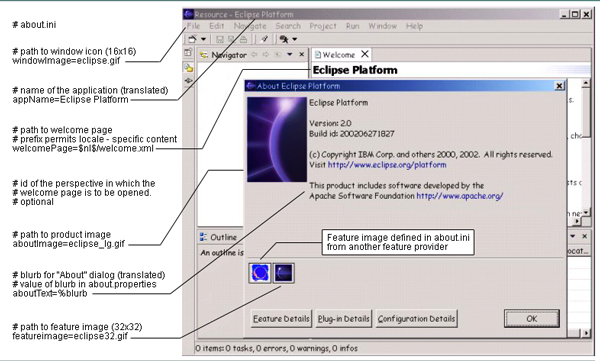Image resolution: width=600 pixels, height=361 pixels.
Task: Click the horizontal scroll right arrow at bottom
Action: click(586, 333)
